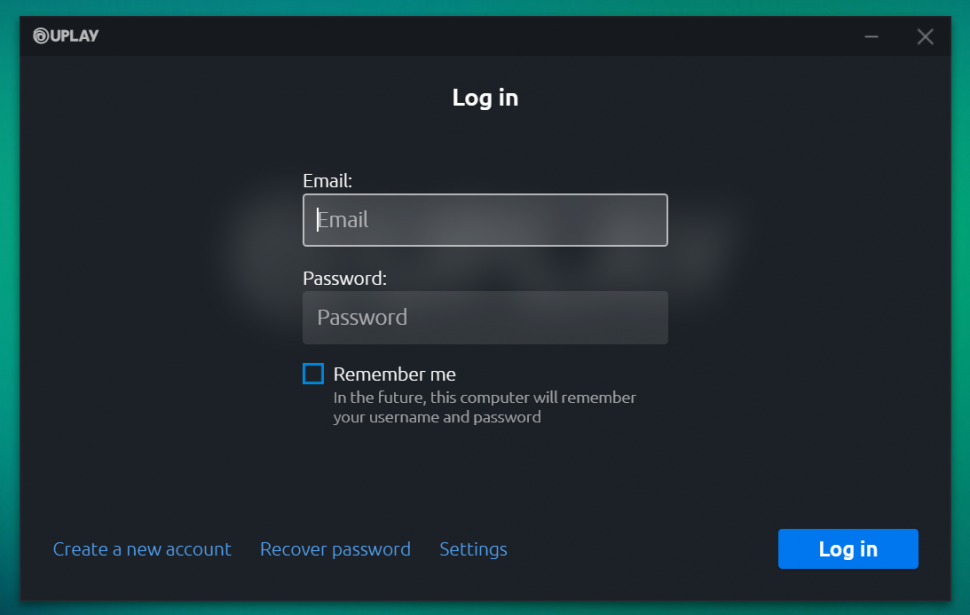
Task: Click empty dark area below the helper text
Action: [x=485, y=480]
